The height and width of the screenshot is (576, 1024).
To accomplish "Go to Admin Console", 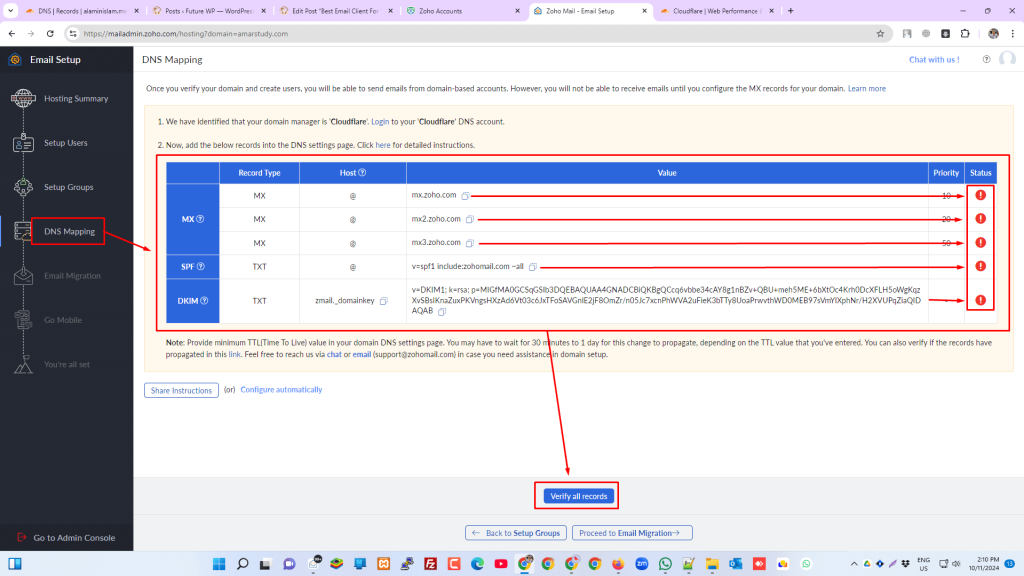I will [67, 537].
